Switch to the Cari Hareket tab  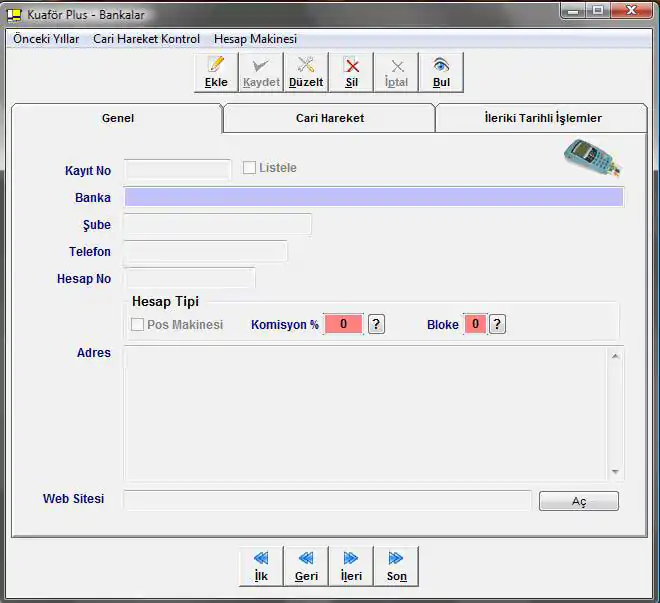pyautogui.click(x=329, y=118)
